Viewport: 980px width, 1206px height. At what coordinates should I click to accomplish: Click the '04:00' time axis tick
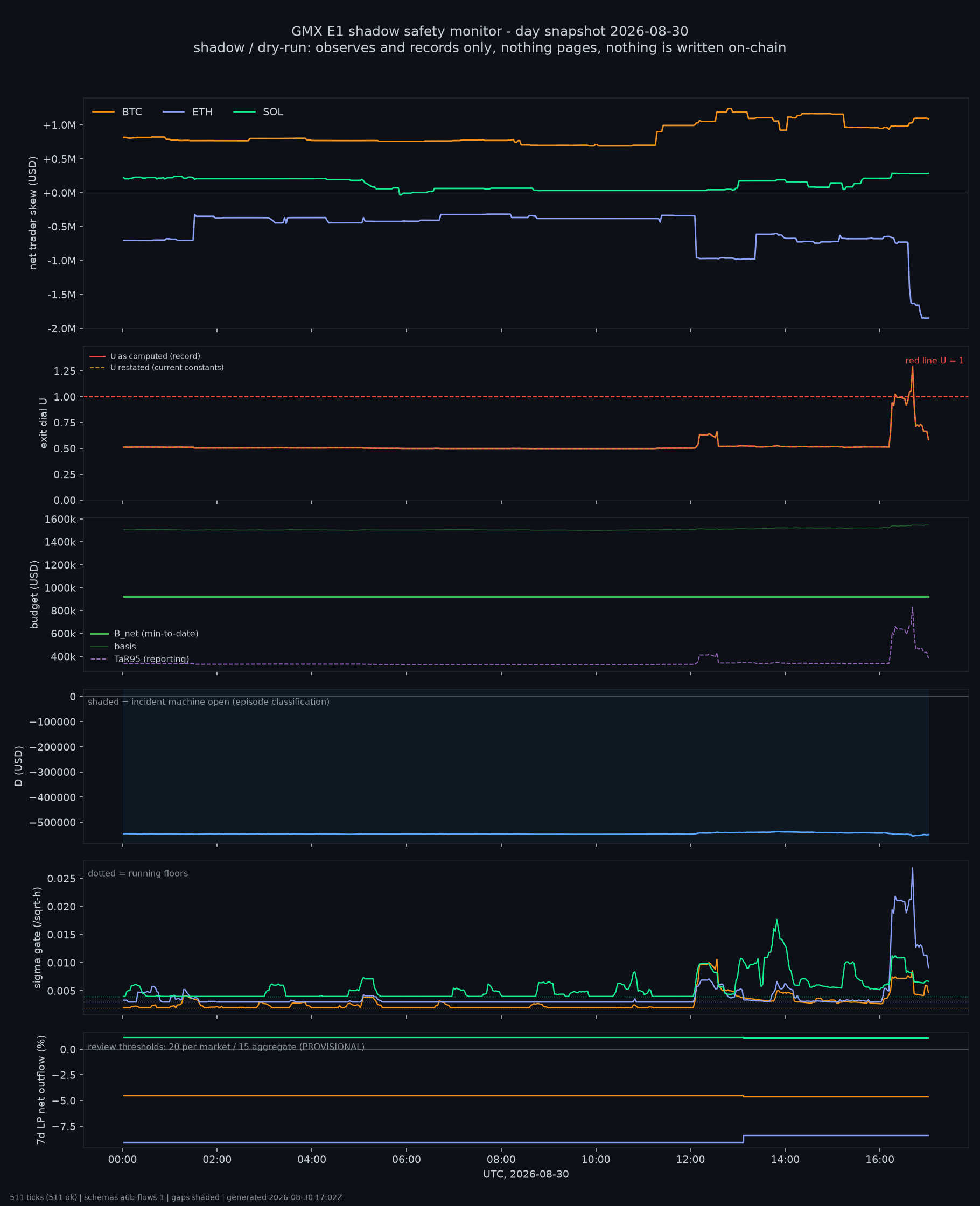click(x=312, y=1160)
